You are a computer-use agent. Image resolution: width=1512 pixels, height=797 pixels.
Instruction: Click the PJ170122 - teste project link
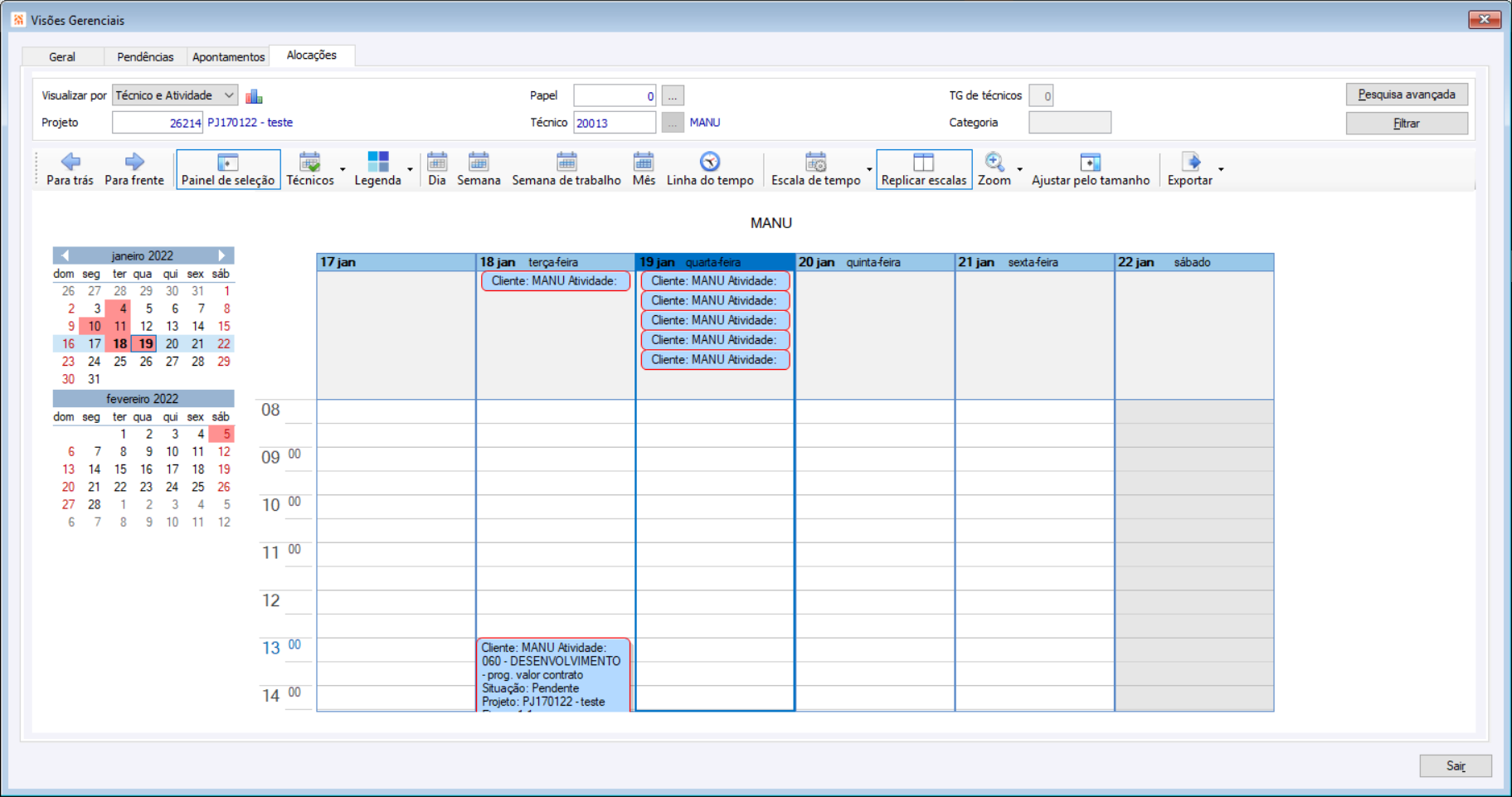[250, 123]
